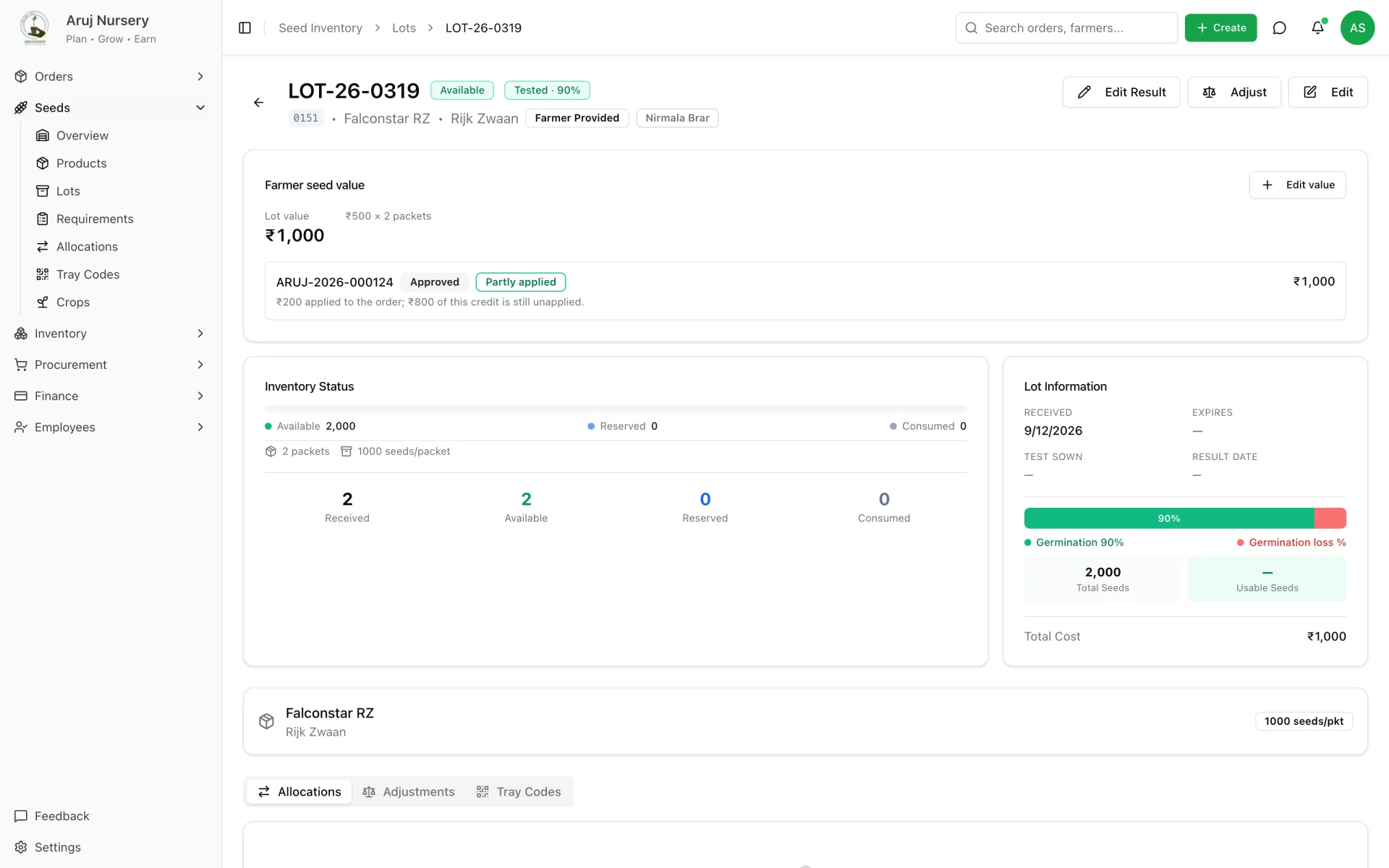Click the Aruj Nursery logo
This screenshot has height=868, width=1389.
34,27
